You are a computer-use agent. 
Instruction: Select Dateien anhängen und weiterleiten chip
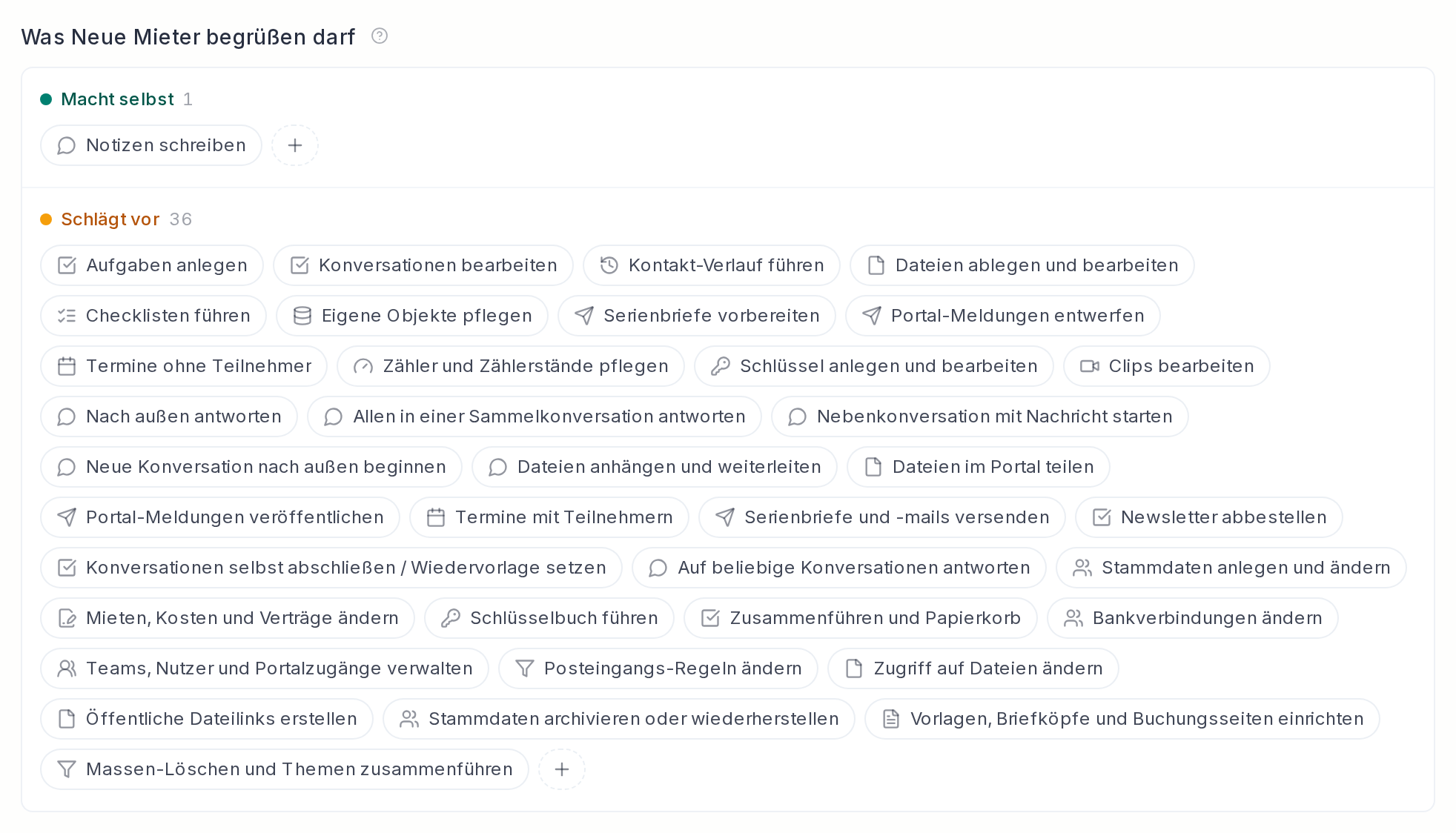pyautogui.click(x=655, y=467)
